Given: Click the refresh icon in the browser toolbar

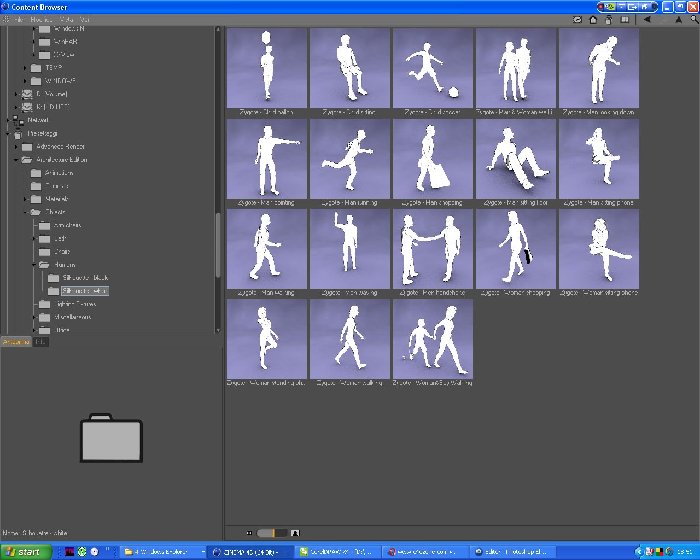Looking at the screenshot, I should [x=577, y=20].
